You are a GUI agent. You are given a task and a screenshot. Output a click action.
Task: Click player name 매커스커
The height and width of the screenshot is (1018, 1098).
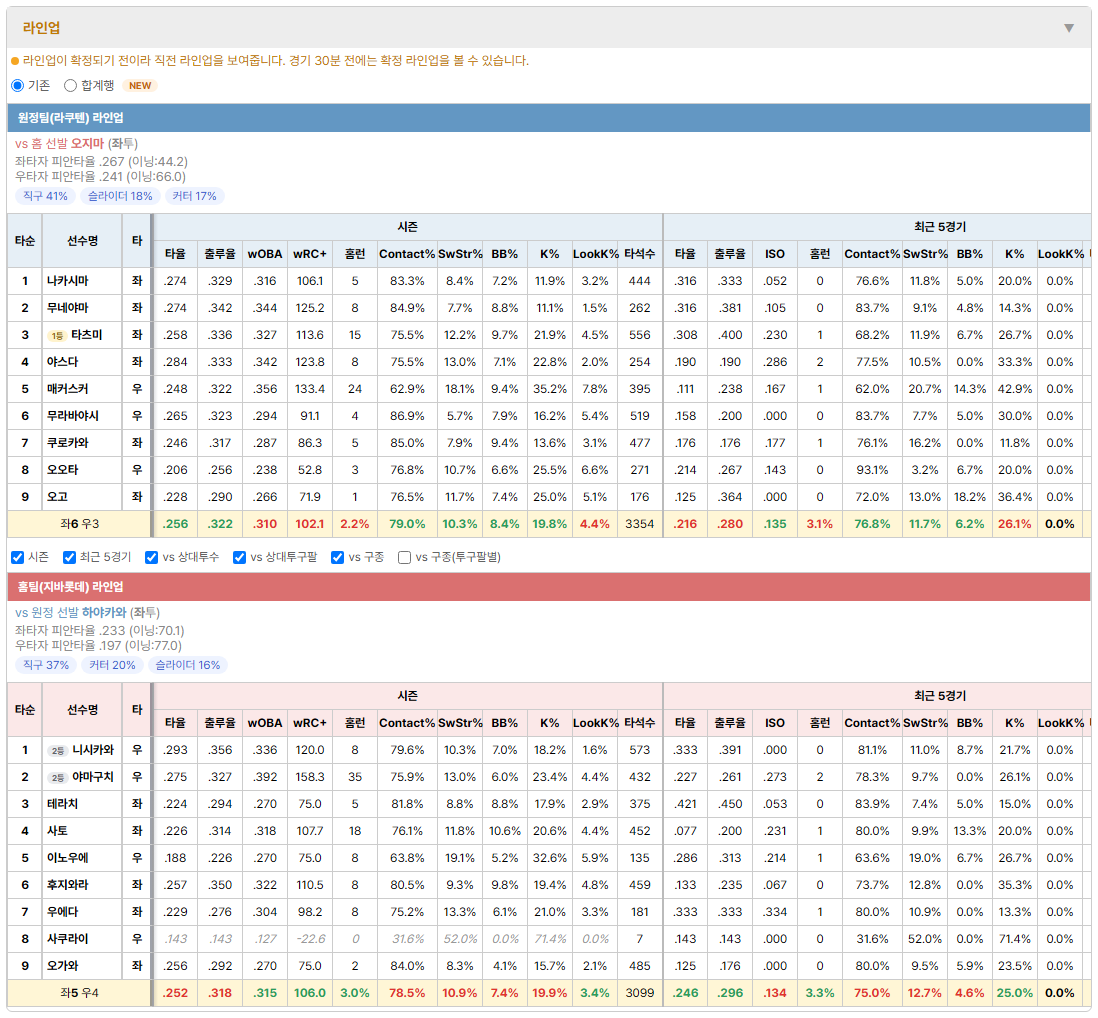click(x=68, y=389)
